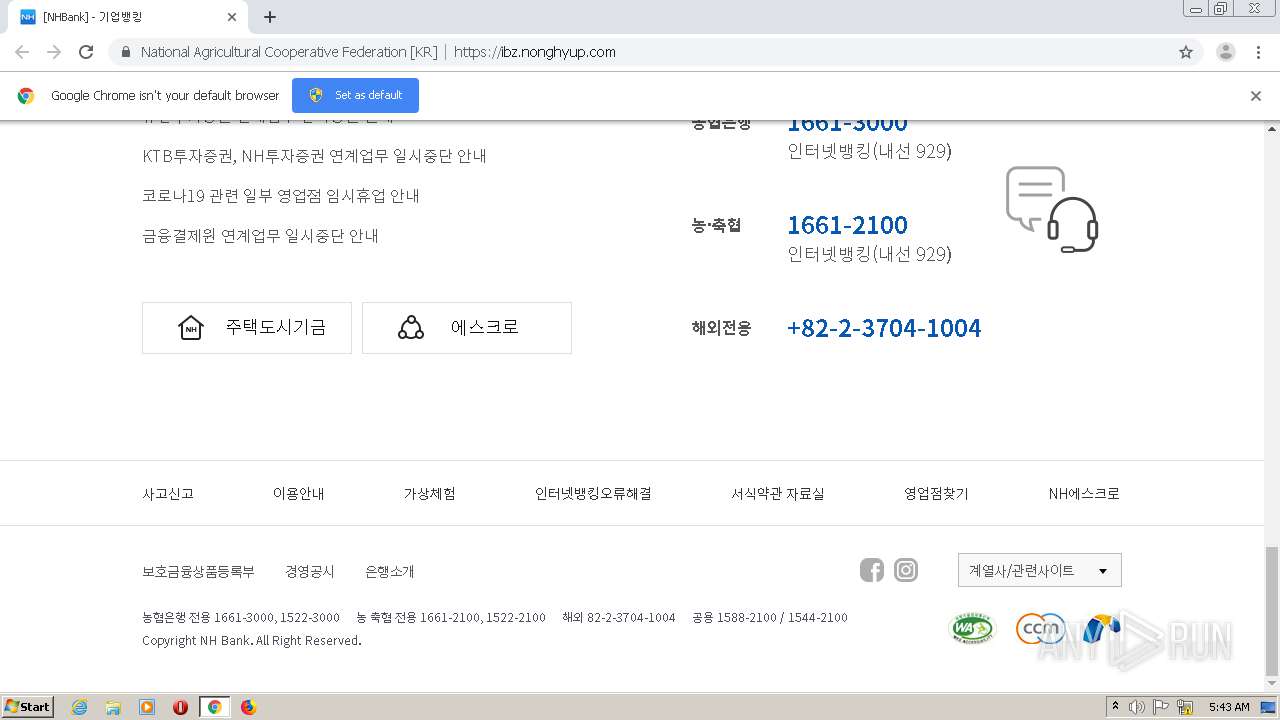Image resolution: width=1280 pixels, height=720 pixels.
Task: Open the 가상체험 footer menu
Action: tap(430, 494)
